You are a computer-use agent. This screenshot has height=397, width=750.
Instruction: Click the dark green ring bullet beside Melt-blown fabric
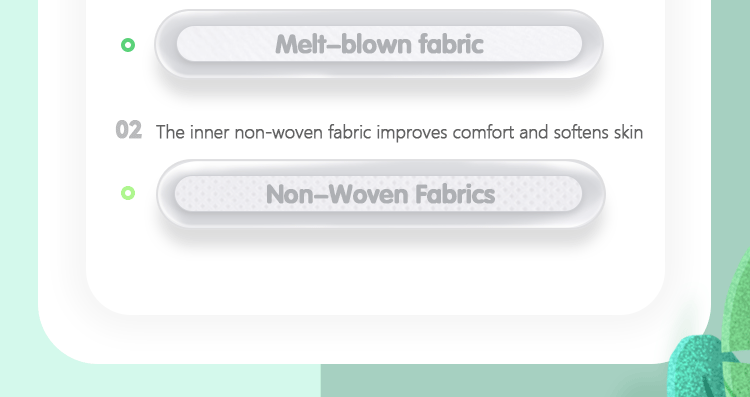click(x=128, y=45)
